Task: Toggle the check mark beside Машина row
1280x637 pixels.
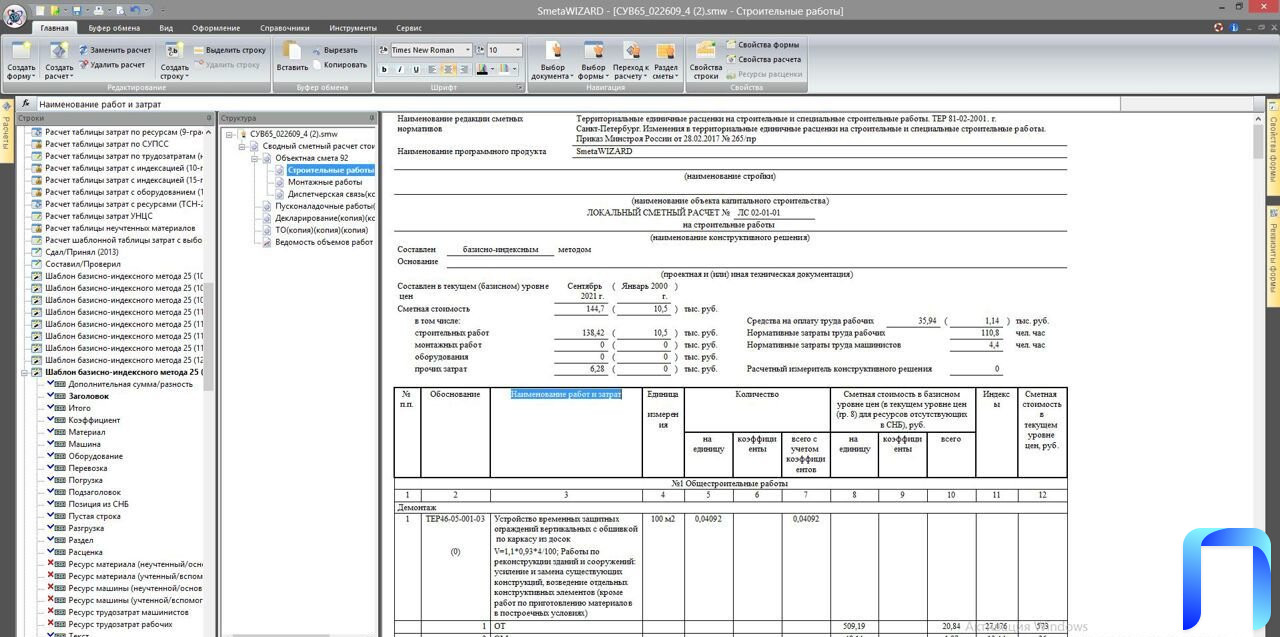Action: (x=50, y=443)
